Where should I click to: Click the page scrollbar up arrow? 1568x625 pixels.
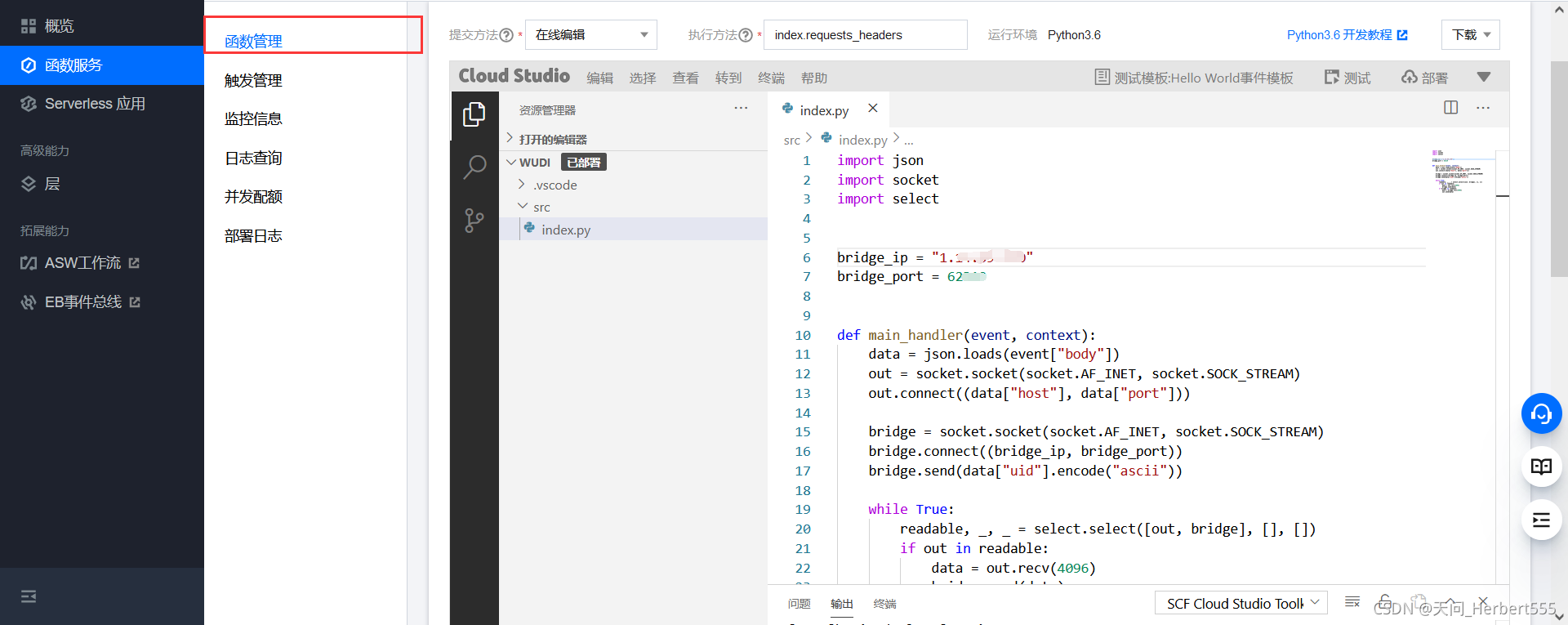coord(1558,8)
